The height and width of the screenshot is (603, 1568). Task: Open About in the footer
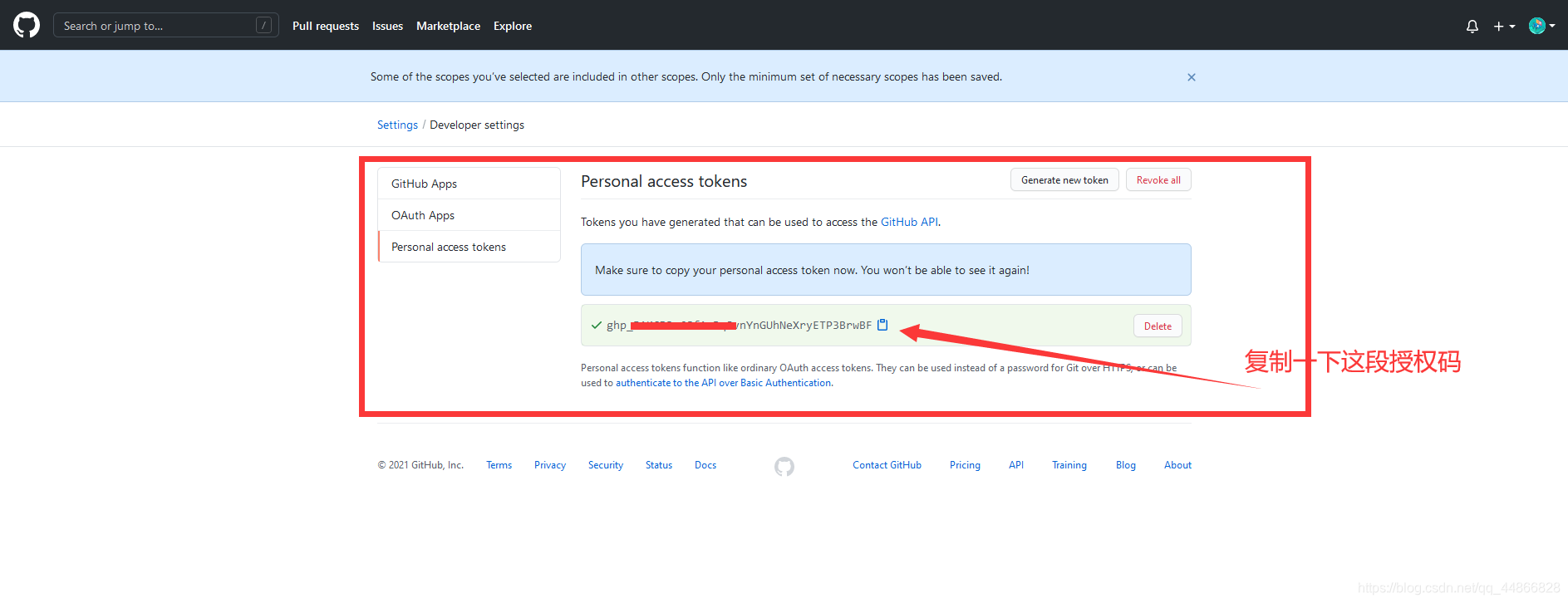(1177, 465)
